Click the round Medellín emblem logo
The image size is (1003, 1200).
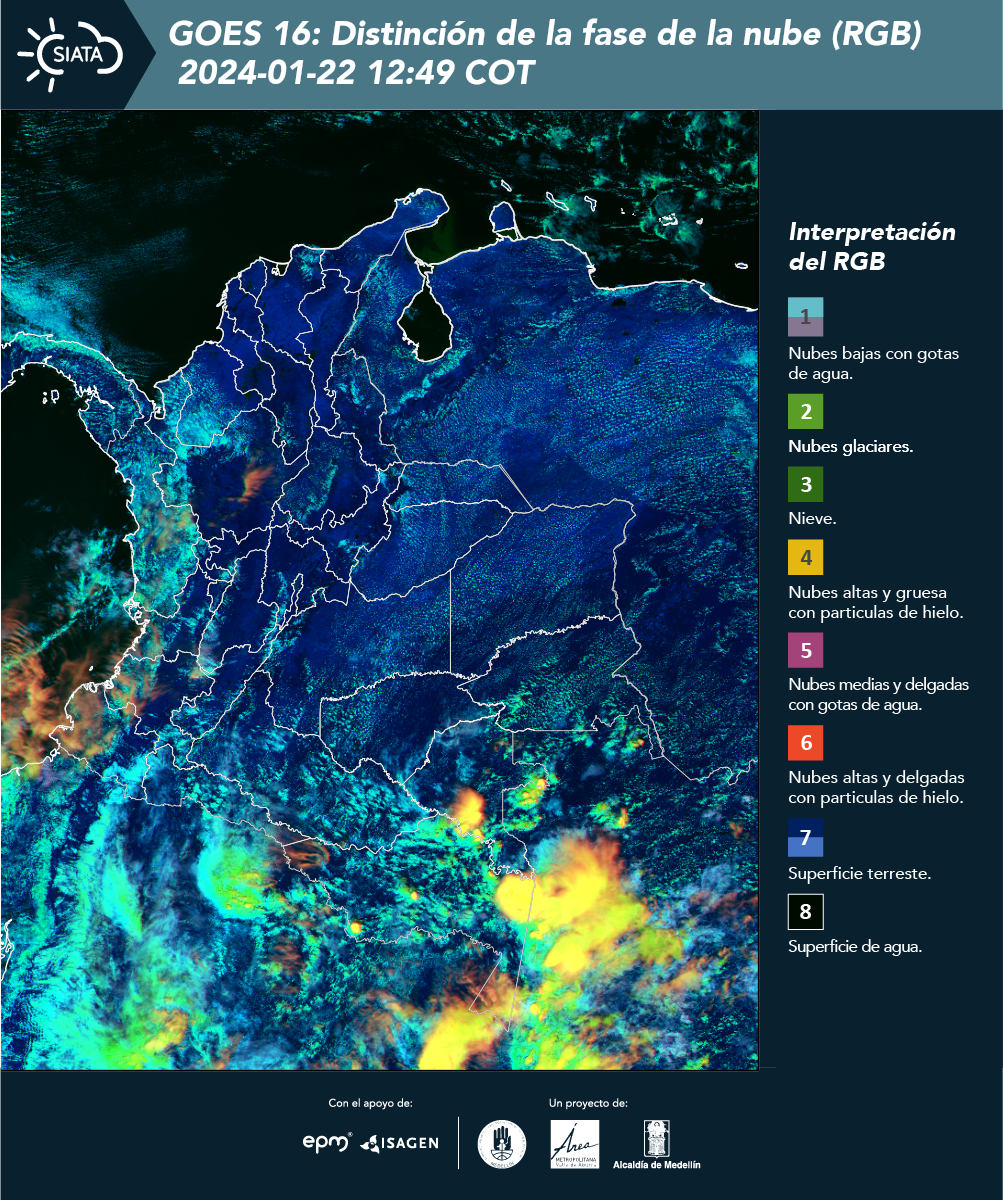(x=502, y=1143)
